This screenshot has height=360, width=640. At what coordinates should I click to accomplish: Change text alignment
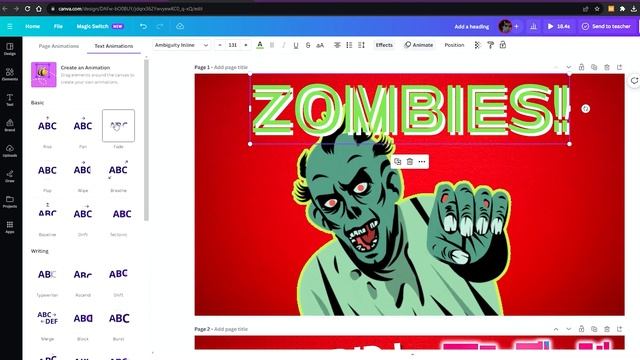(x=337, y=45)
